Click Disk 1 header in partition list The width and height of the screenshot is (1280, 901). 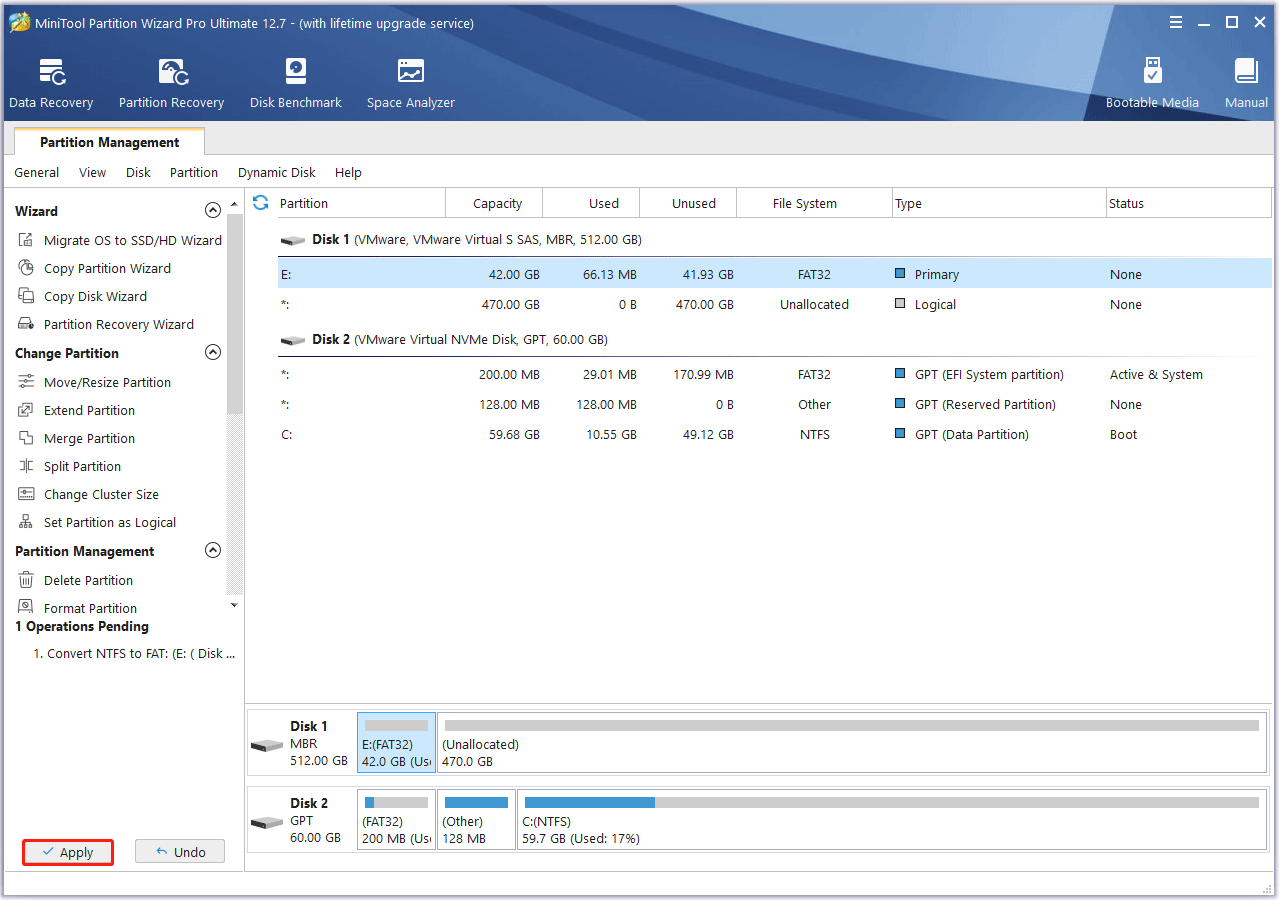pyautogui.click(x=775, y=240)
